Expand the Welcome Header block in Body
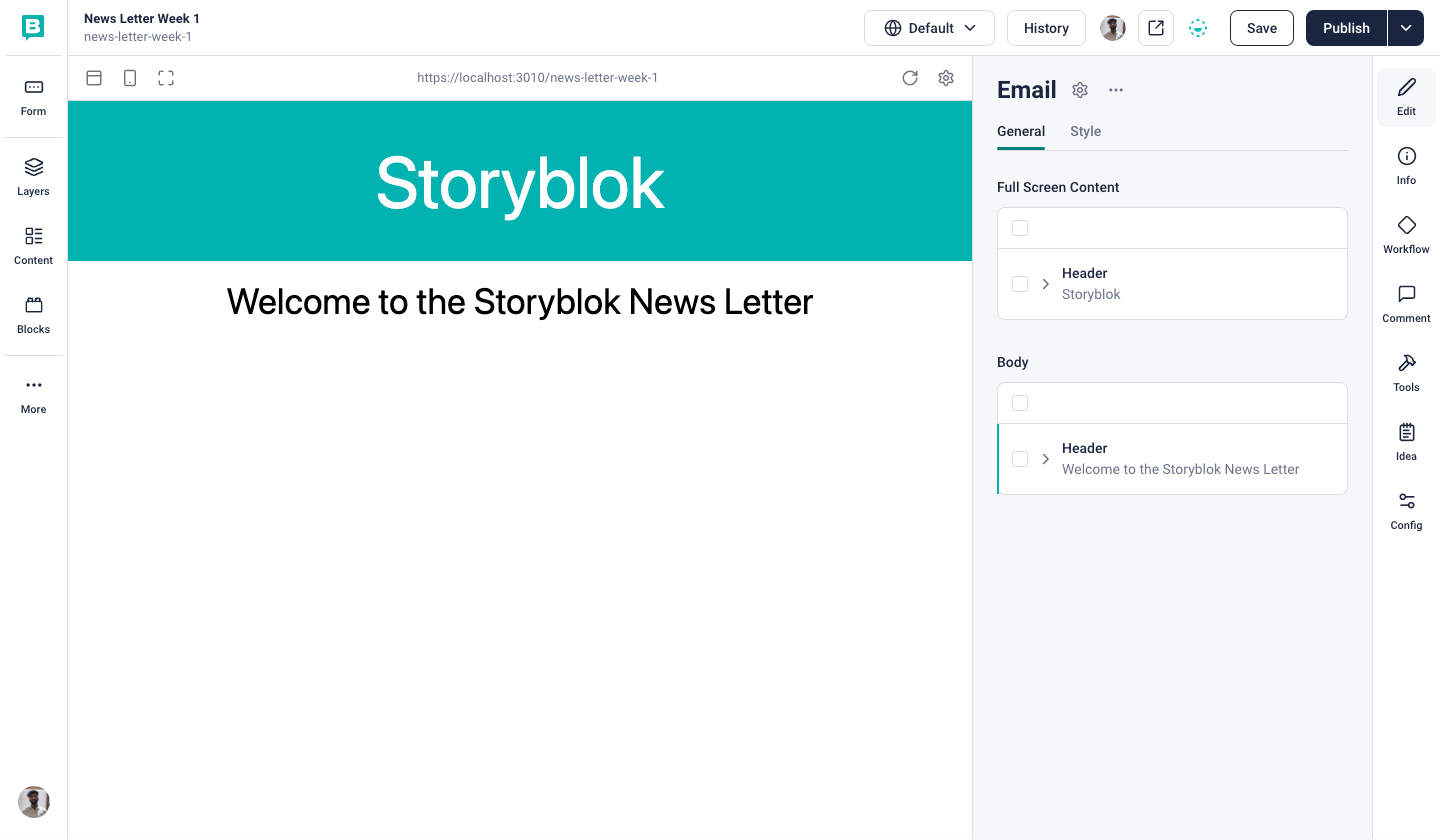This screenshot has height=840, width=1440. [1046, 459]
